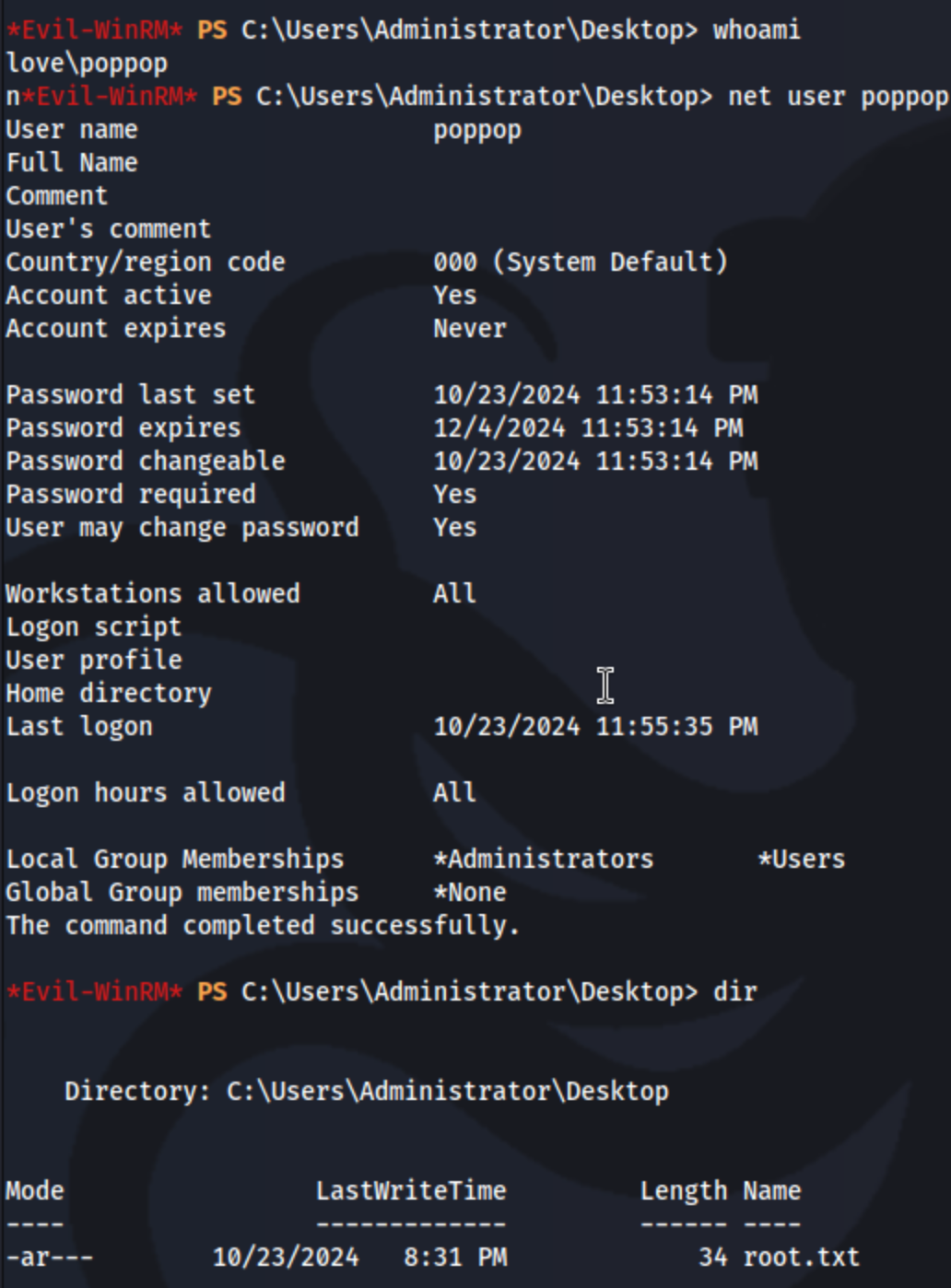The width and height of the screenshot is (951, 1288).
Task: Click the 'Password changeable' label
Action: 146,461
